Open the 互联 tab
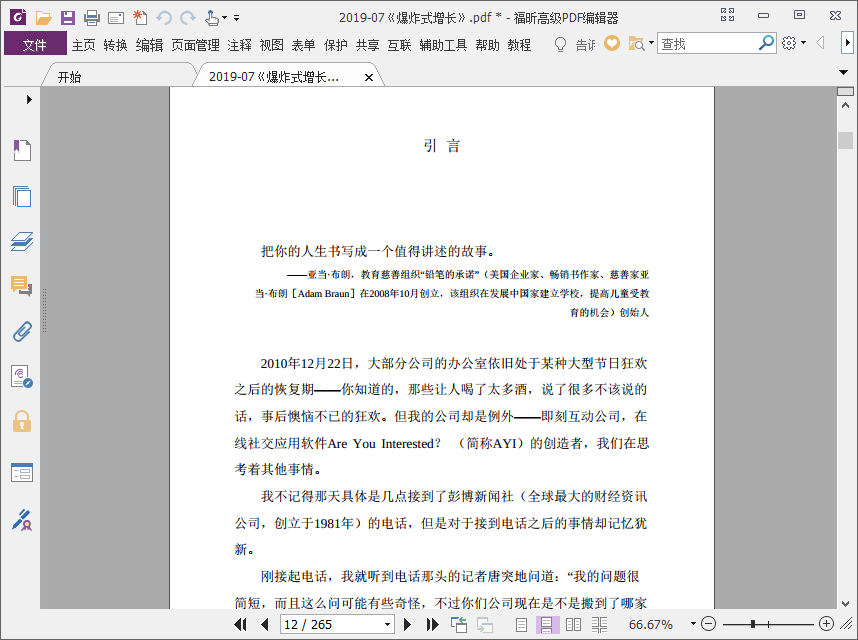The image size is (858, 640). tap(399, 45)
